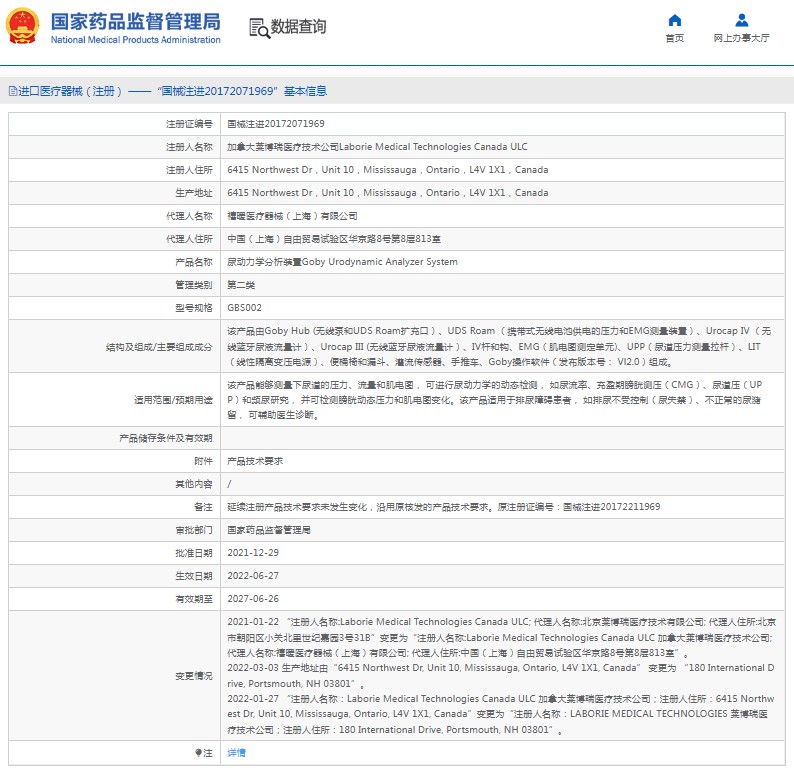Click the 2022-01-27 change record entry
794x771 pixels.
(x=501, y=714)
